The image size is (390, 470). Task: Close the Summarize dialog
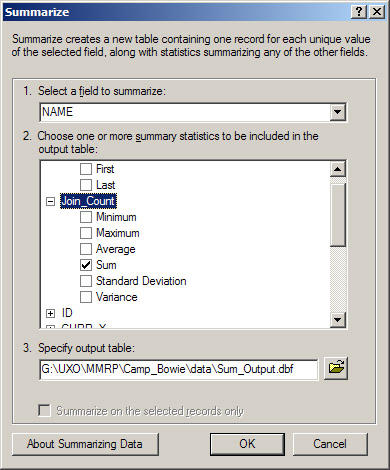coord(377,12)
